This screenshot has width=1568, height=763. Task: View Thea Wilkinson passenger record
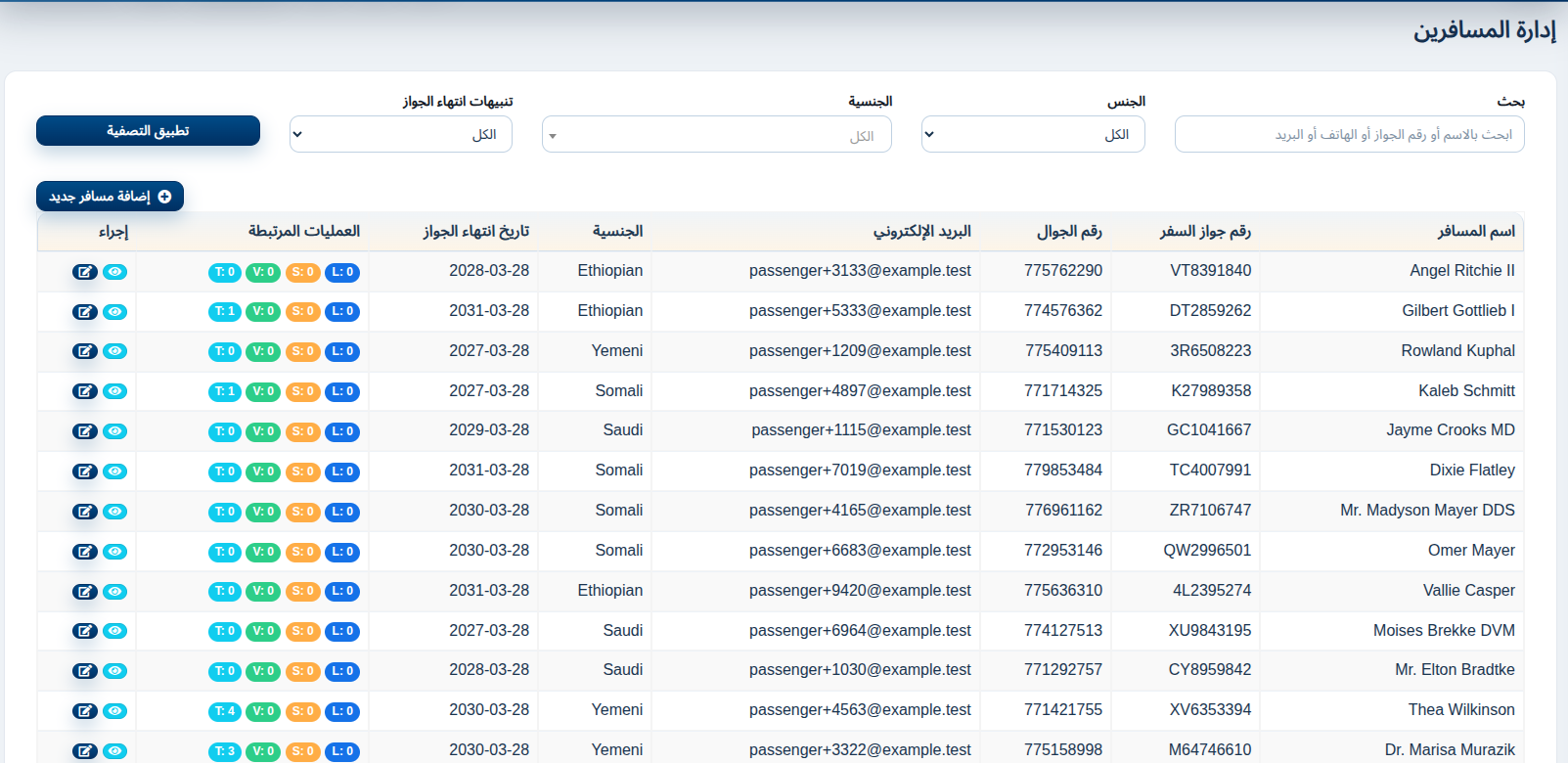115,711
